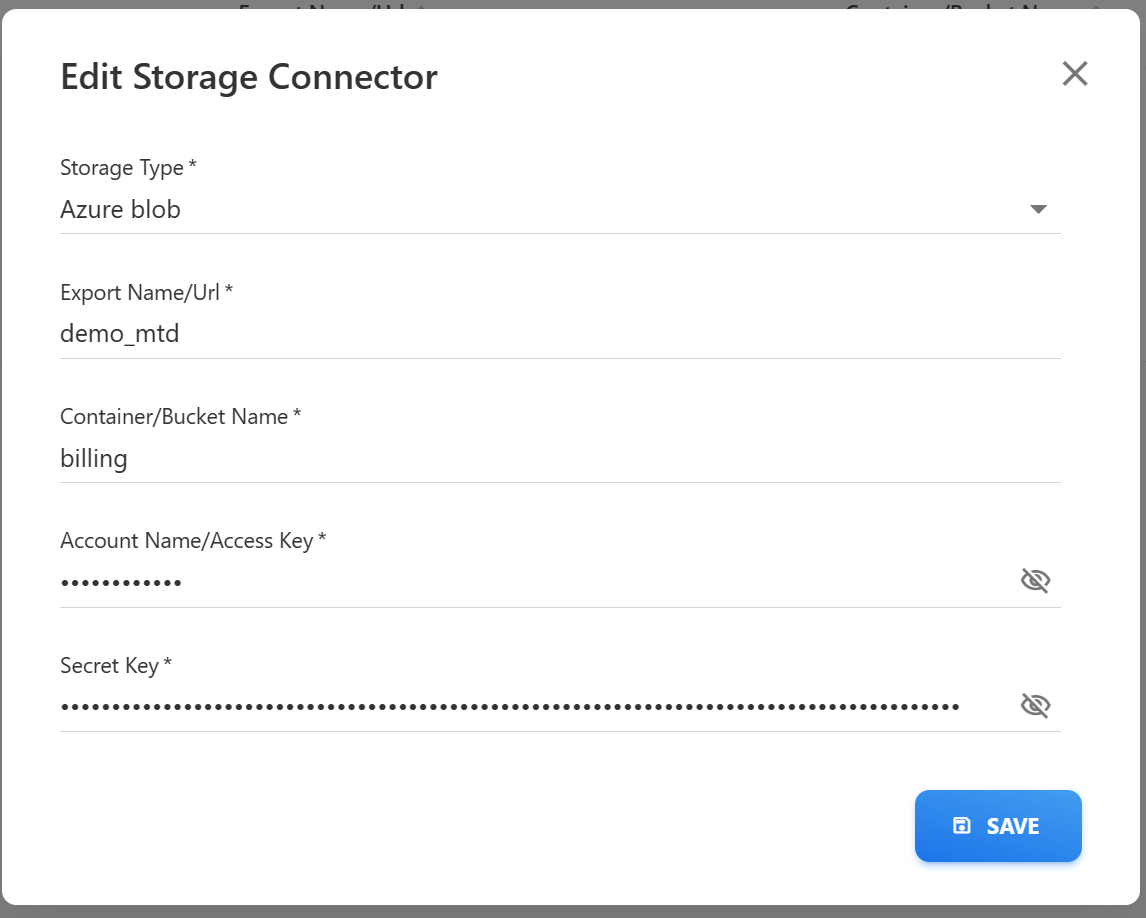Click the 'Export Name/Url' field label
The width and height of the screenshot is (1146, 918).
(140, 292)
